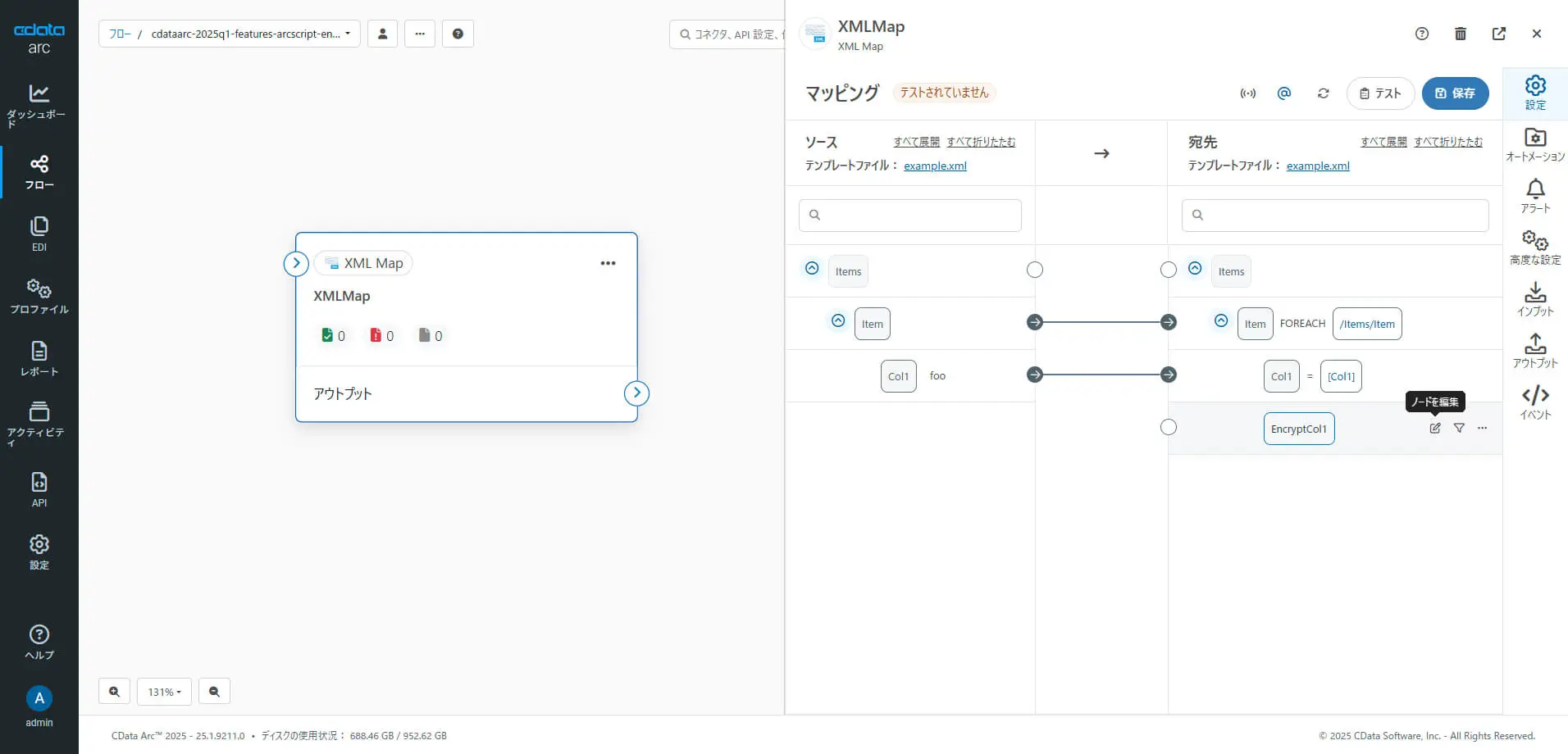This screenshot has width=1568, height=754.
Task: Expand all destination nodes (すべて展開)
Action: point(1383,142)
